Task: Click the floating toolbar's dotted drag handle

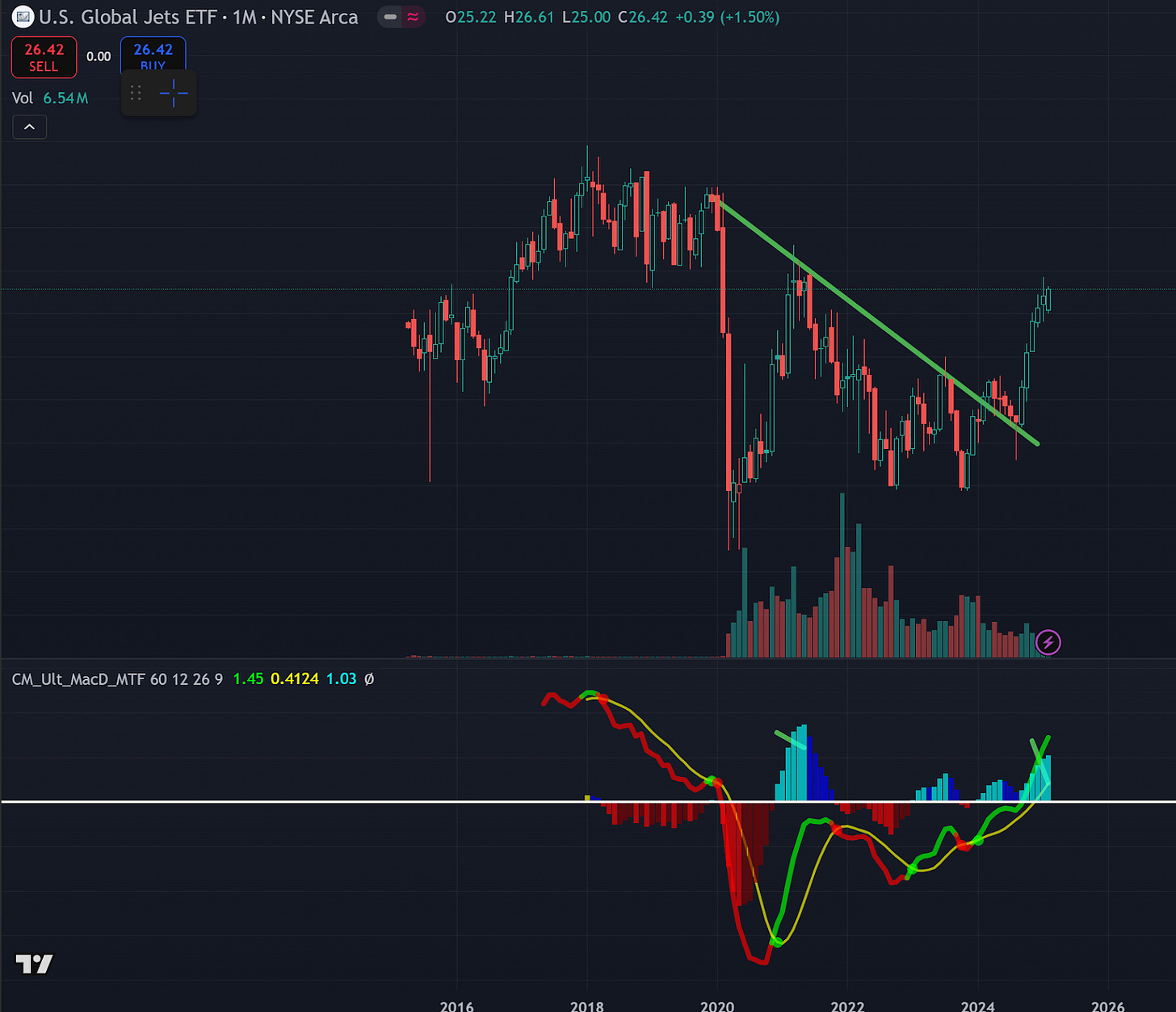Action: coord(136,93)
